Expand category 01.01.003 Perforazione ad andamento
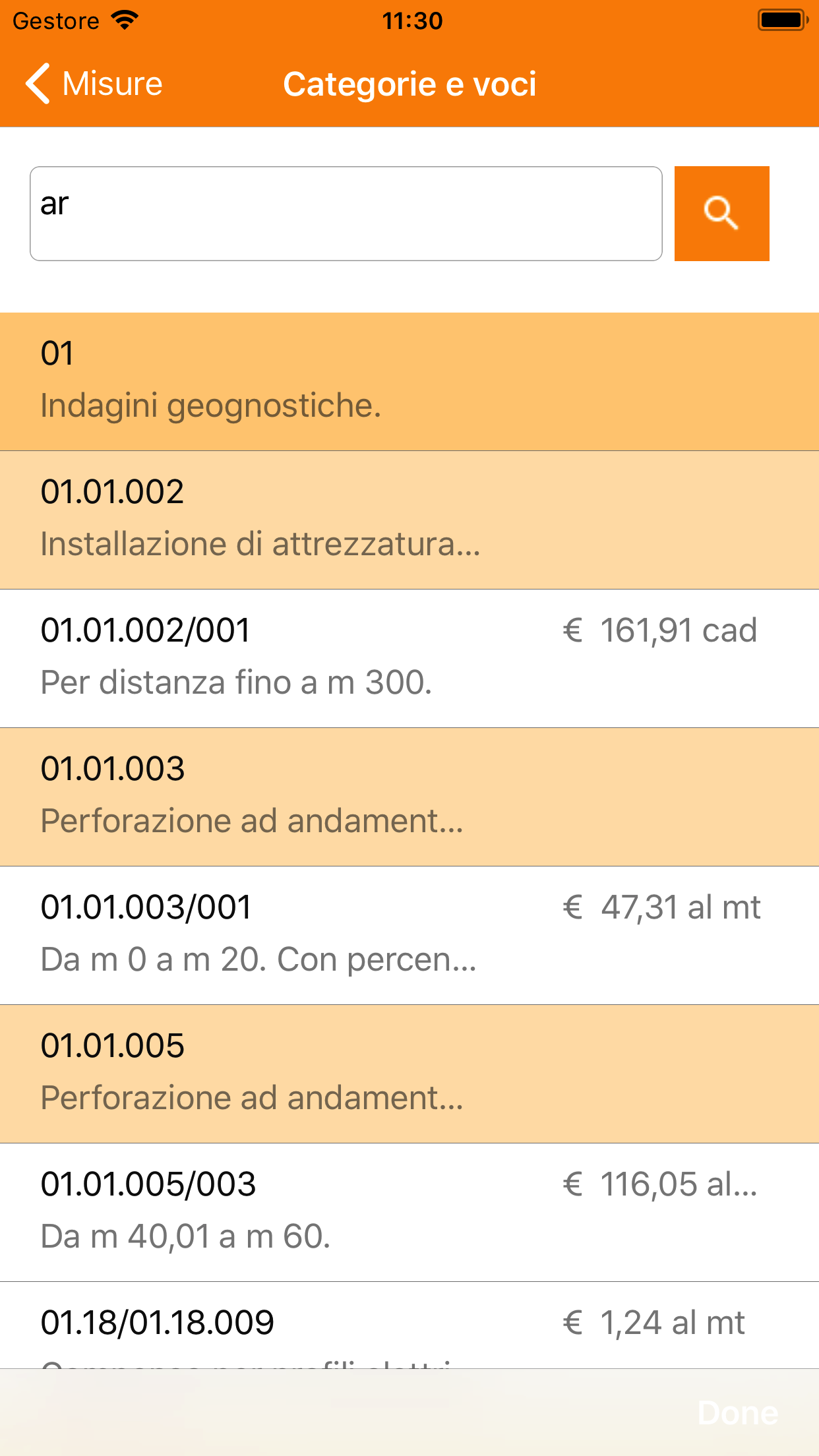Image resolution: width=819 pixels, height=1456 pixels. [x=409, y=797]
